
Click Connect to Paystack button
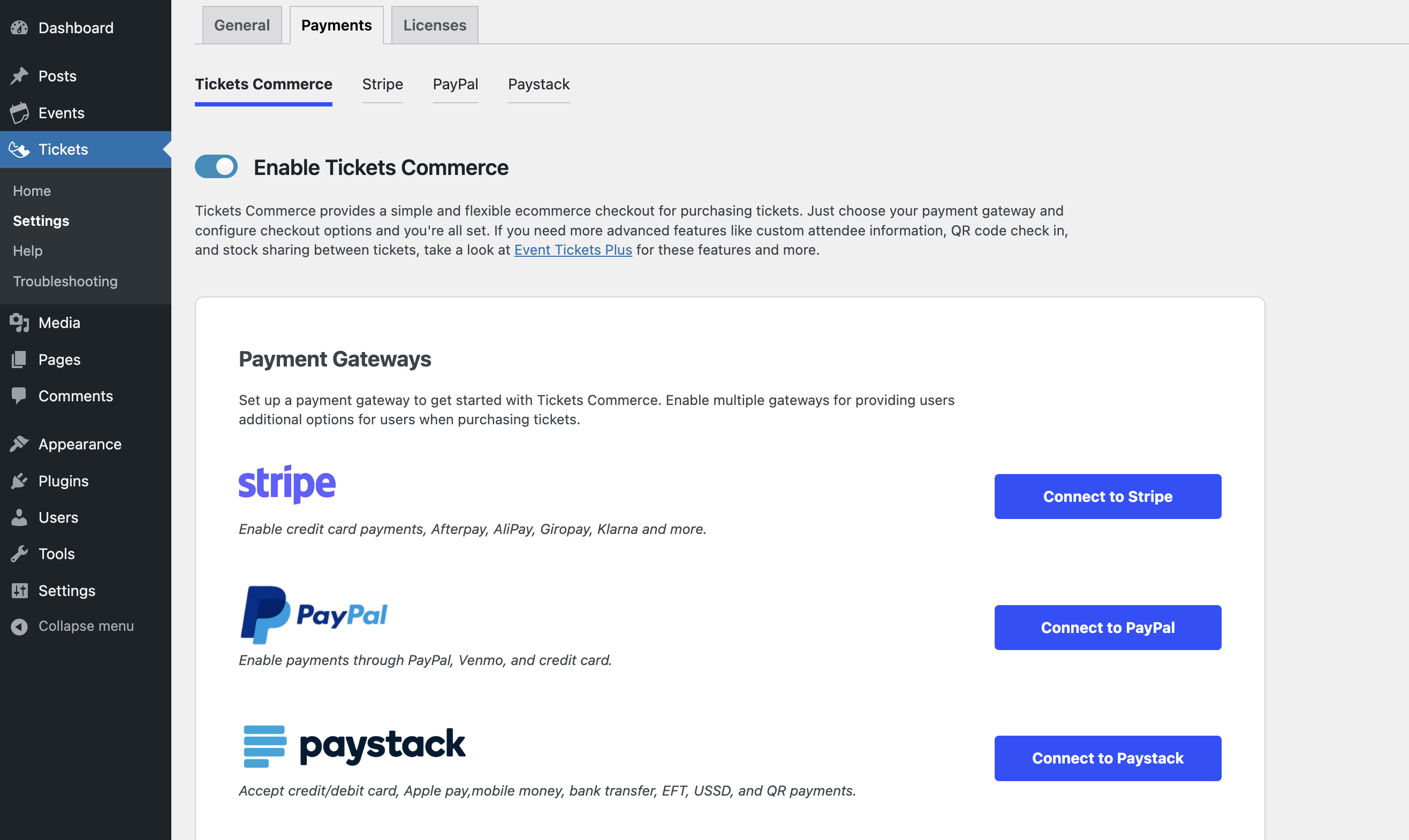point(1108,759)
